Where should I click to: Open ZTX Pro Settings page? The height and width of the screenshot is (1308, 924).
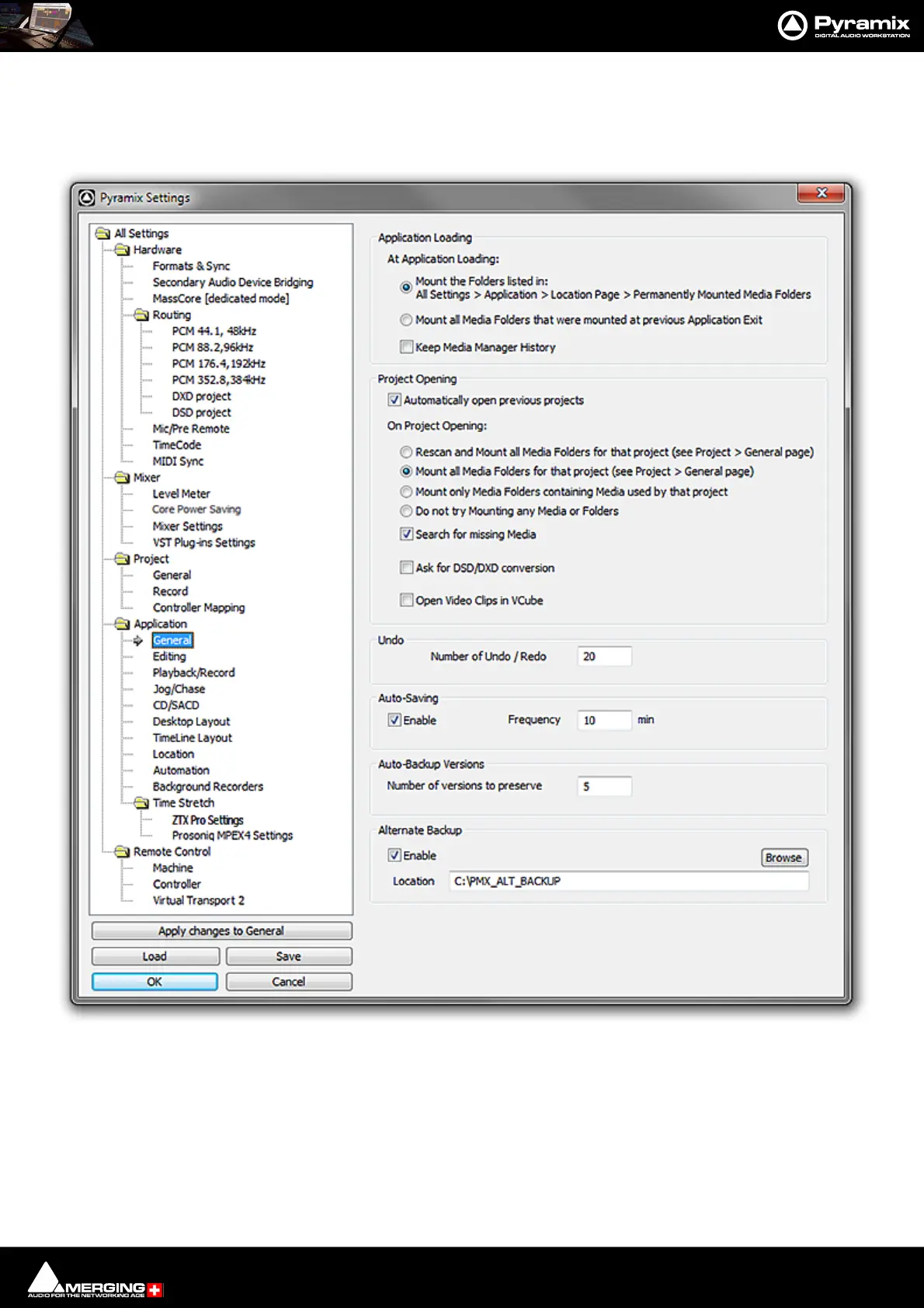[207, 820]
